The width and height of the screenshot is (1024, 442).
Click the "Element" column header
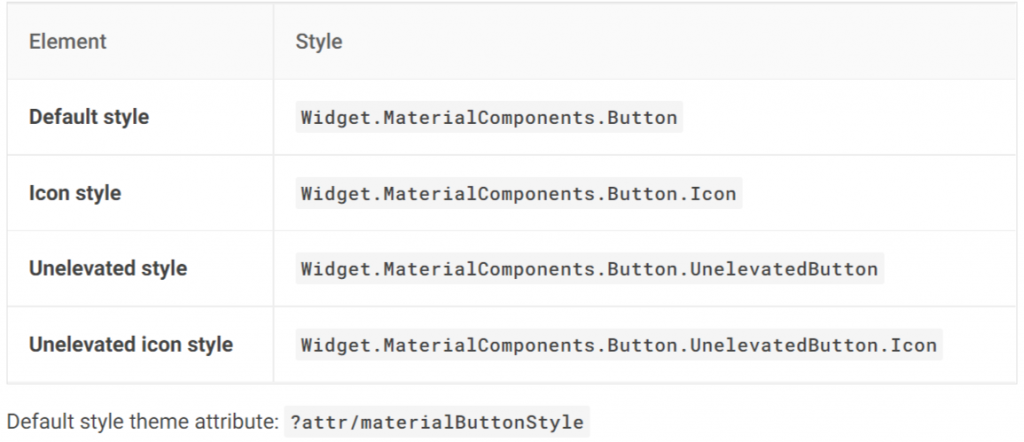68,42
